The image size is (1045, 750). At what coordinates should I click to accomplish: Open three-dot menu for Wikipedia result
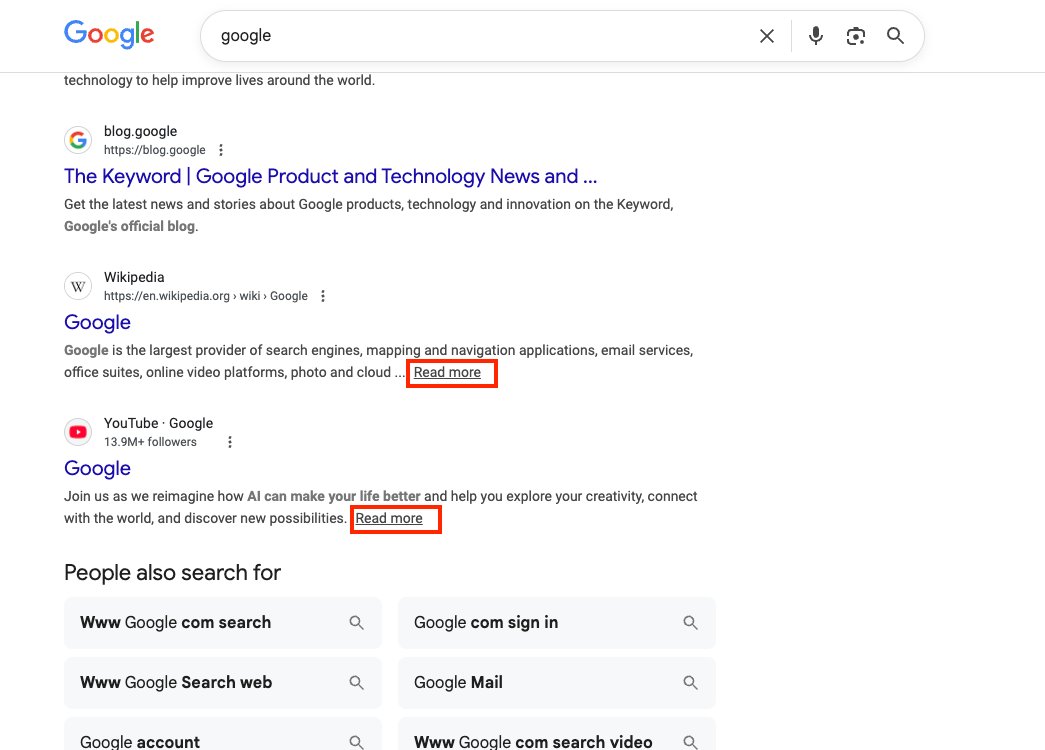[323, 296]
